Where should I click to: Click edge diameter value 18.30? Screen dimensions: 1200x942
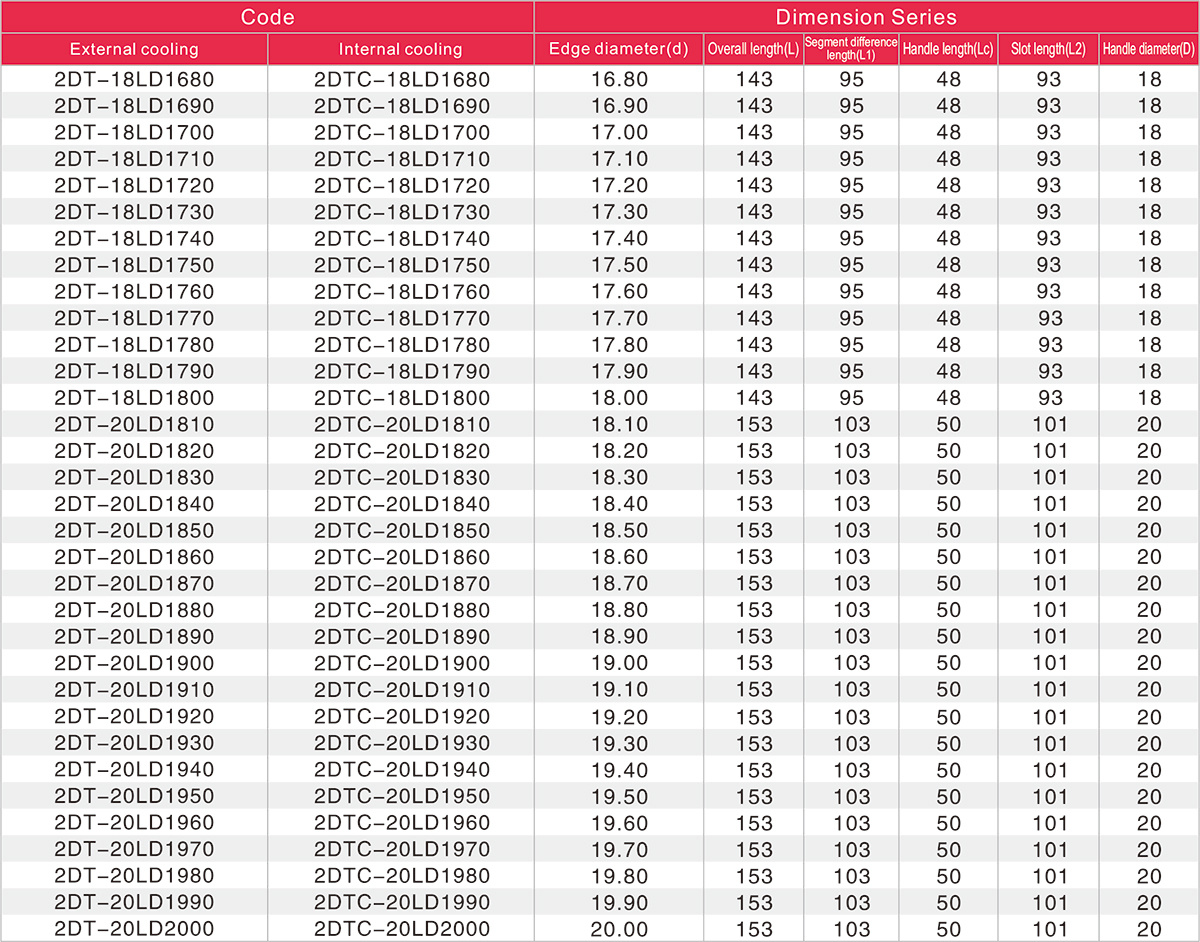[619, 477]
